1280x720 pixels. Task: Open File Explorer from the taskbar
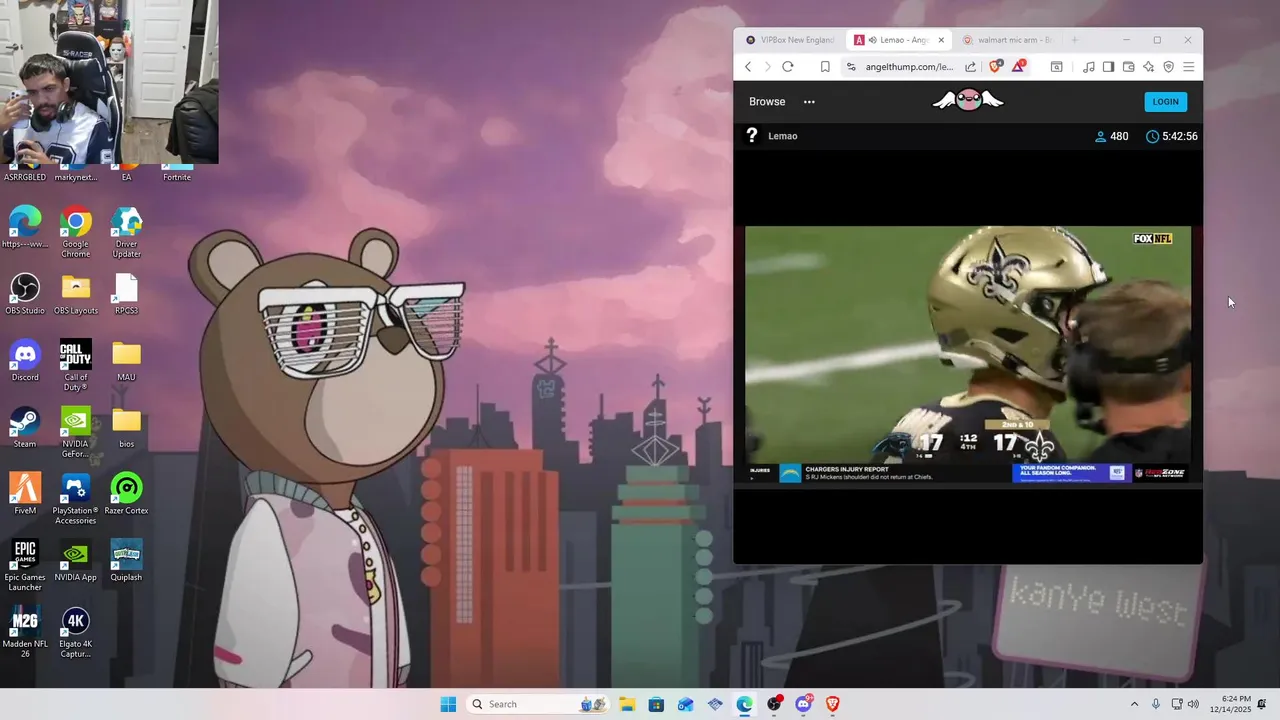(x=627, y=704)
